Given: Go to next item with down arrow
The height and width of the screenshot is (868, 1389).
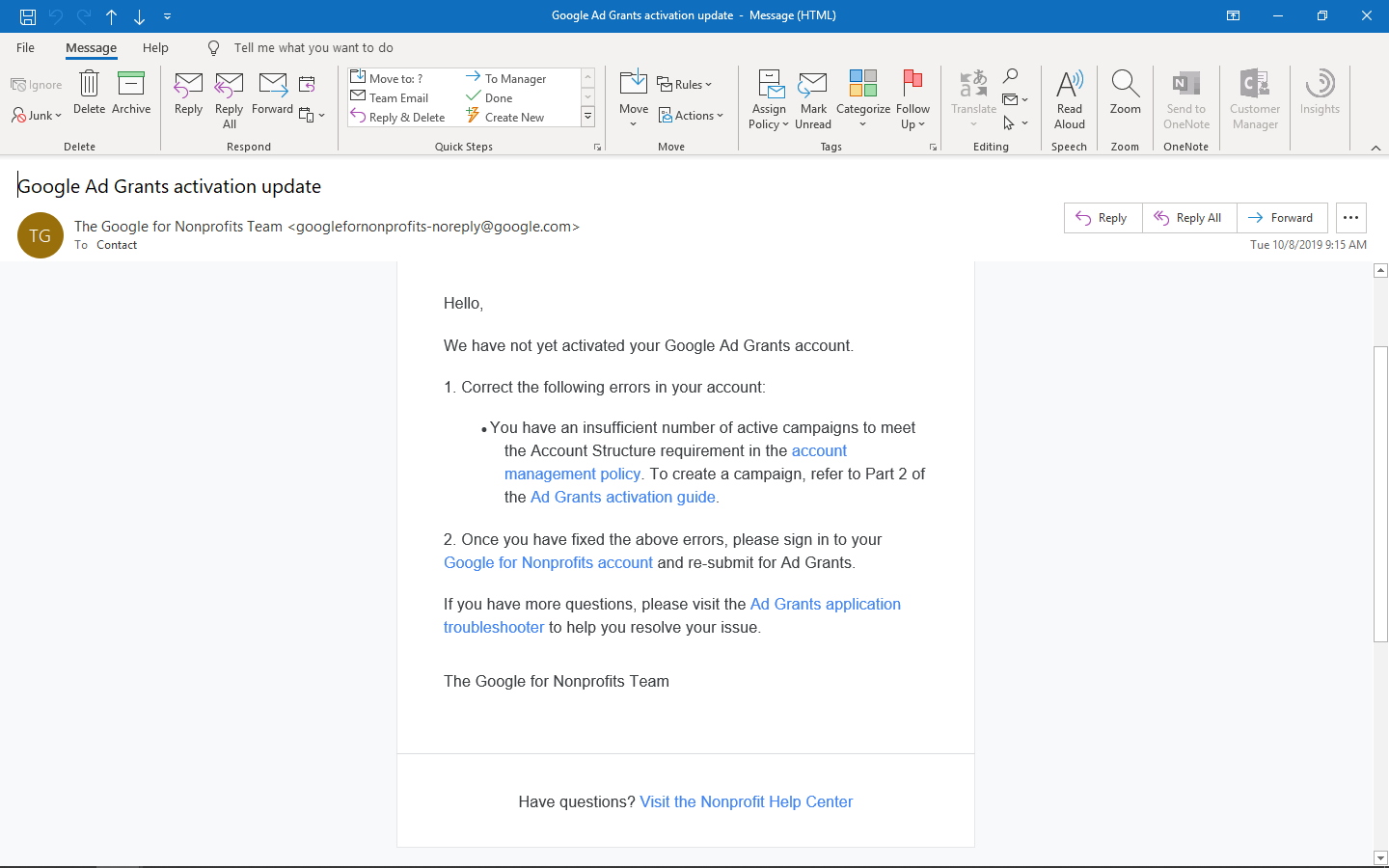Looking at the screenshot, I should point(140,16).
